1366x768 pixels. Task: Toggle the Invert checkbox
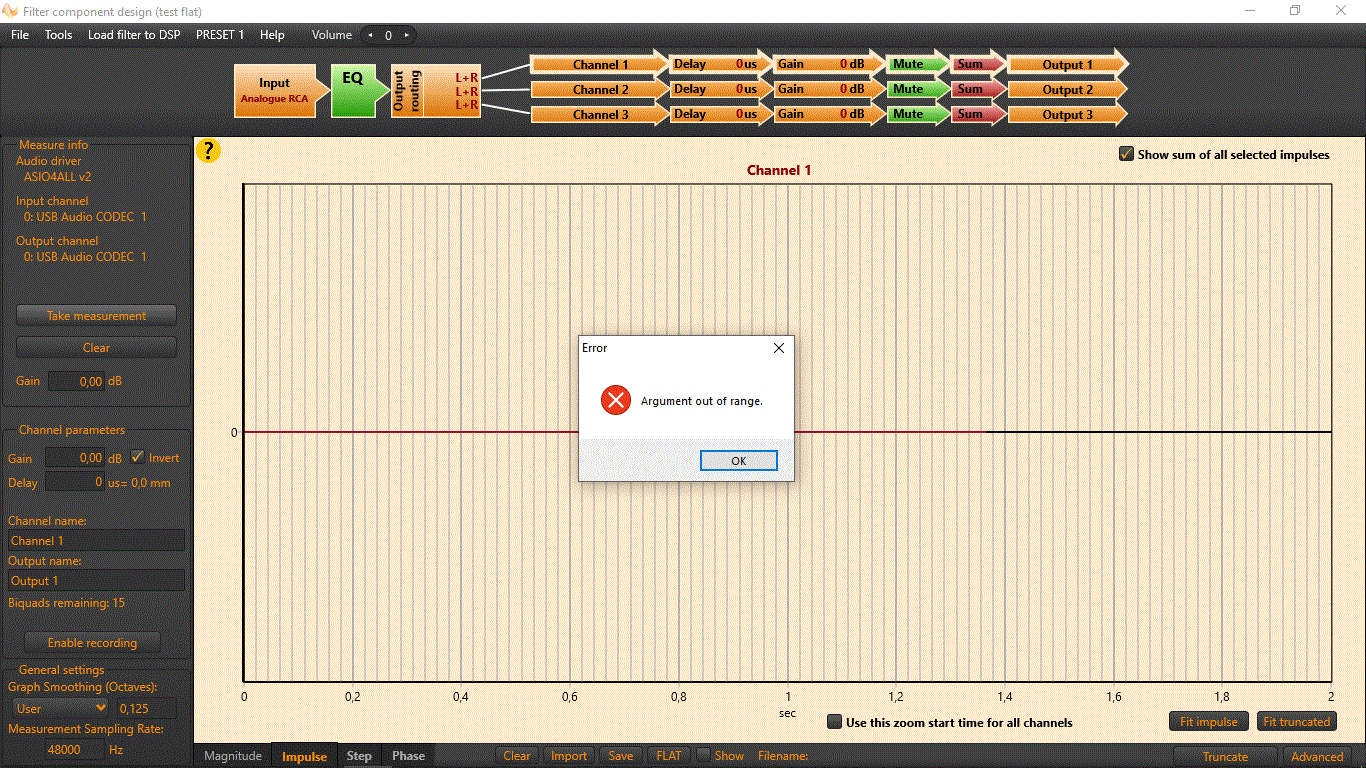pyautogui.click(x=138, y=457)
